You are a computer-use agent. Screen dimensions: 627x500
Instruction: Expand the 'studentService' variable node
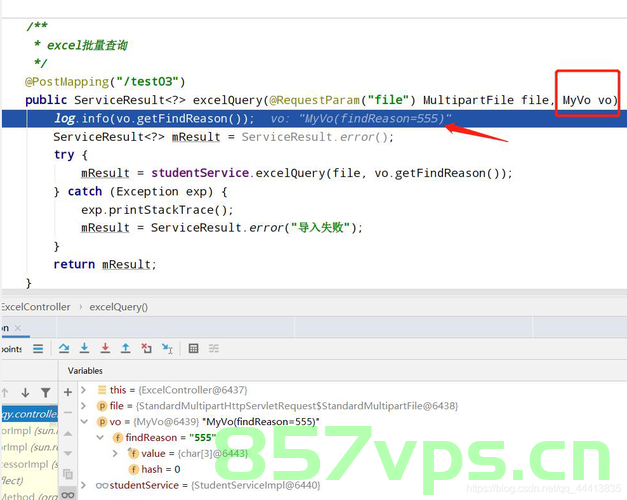[x=84, y=485]
